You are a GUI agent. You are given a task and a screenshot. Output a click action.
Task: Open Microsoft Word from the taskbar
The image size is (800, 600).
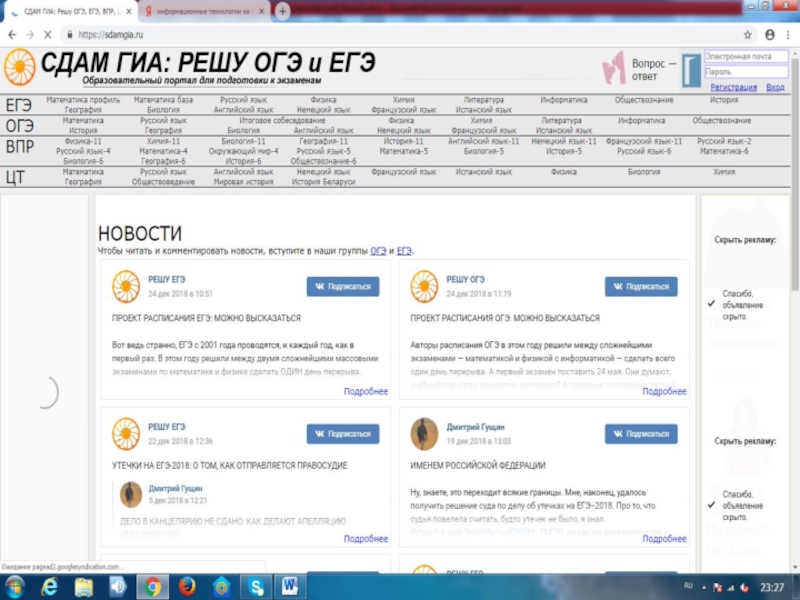[x=290, y=587]
